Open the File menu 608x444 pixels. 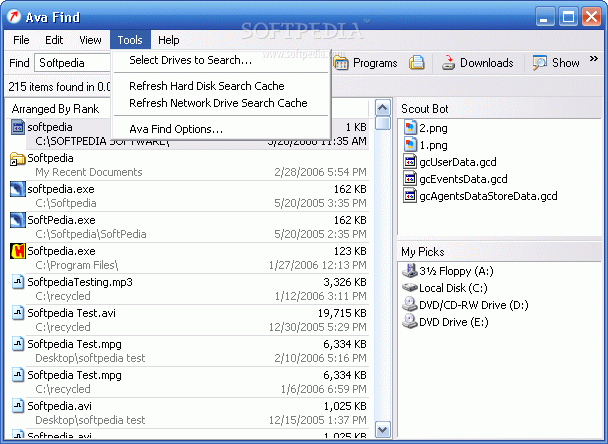coord(21,40)
